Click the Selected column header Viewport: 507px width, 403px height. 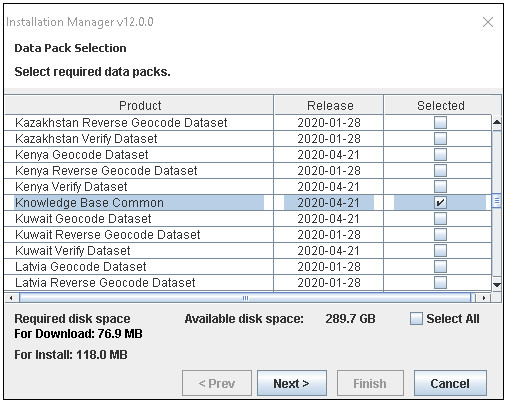click(441, 105)
